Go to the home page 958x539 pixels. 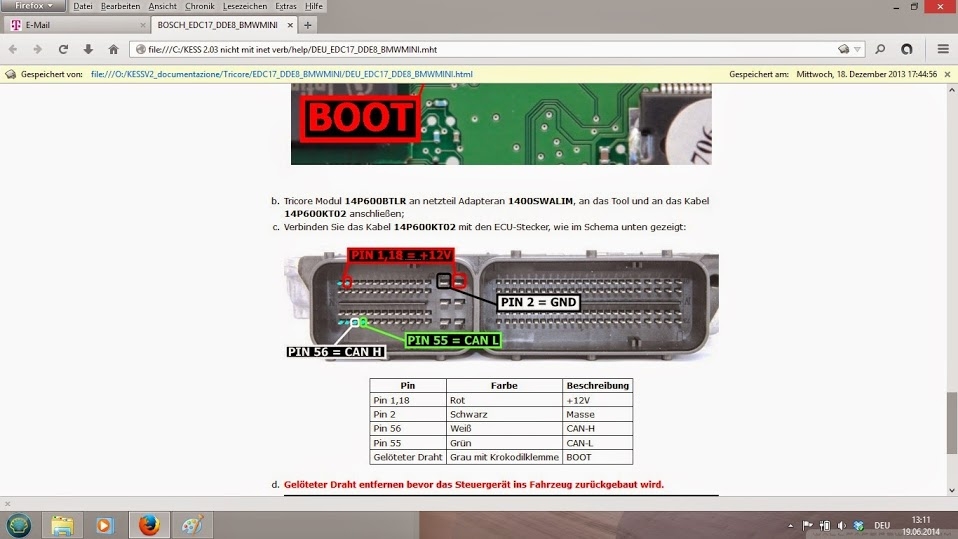[114, 50]
